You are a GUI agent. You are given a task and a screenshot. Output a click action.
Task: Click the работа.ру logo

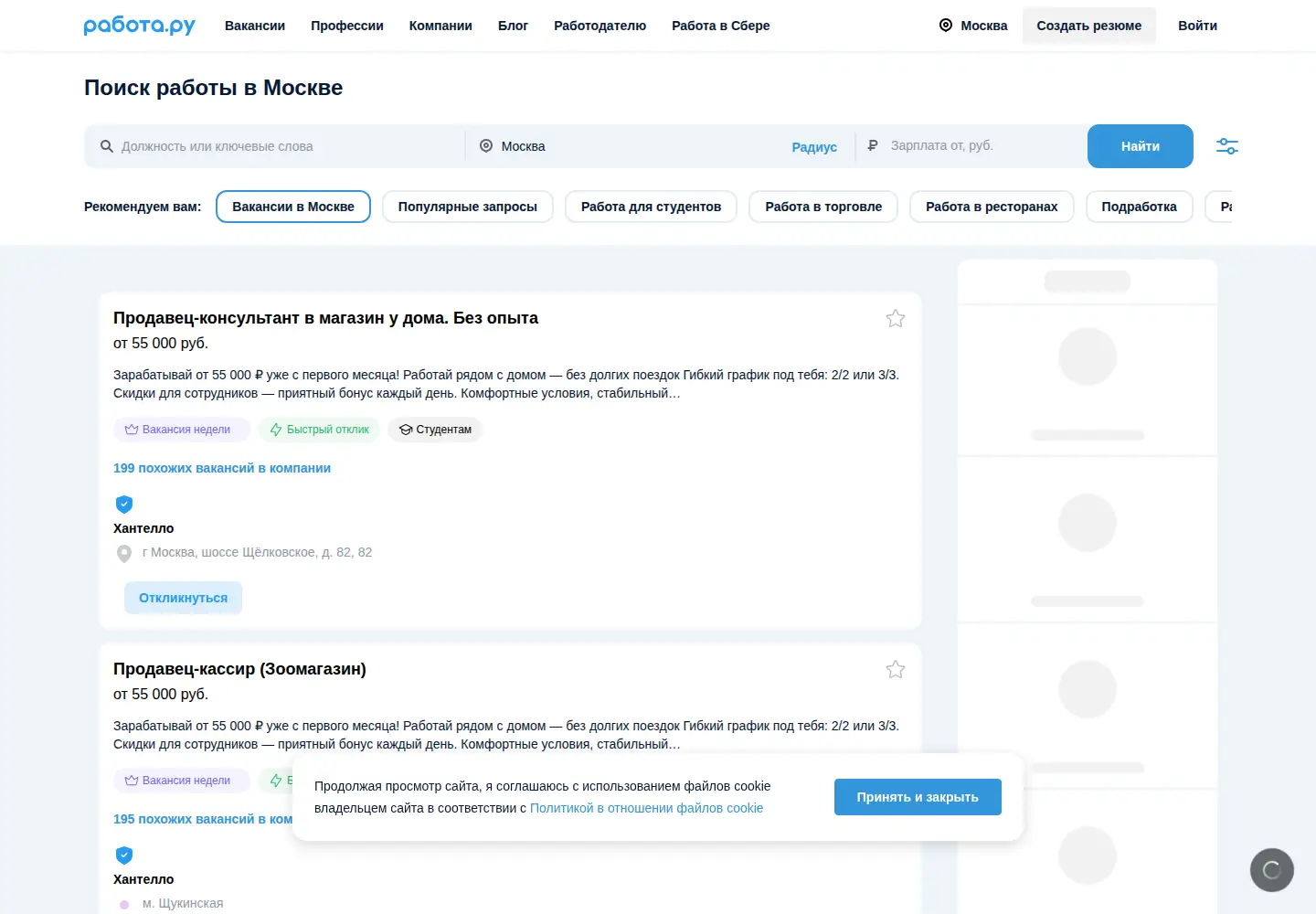140,26
